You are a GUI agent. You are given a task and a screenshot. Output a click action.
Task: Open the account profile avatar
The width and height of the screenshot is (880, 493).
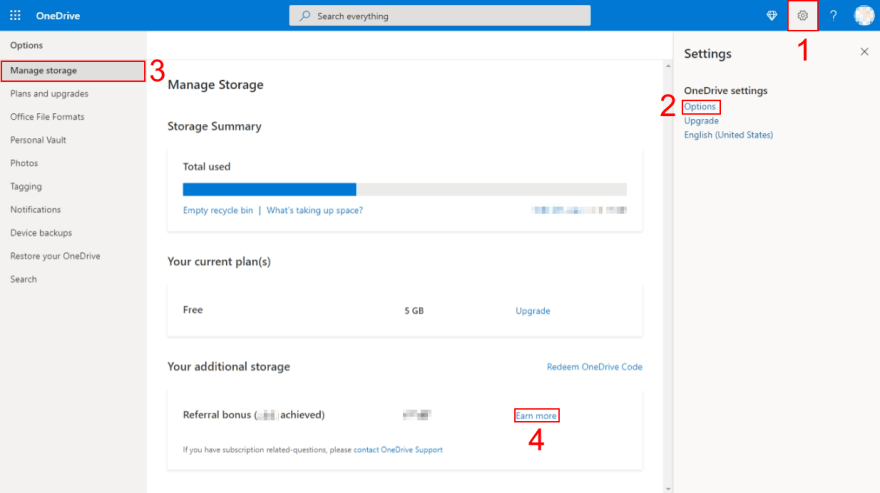pos(864,16)
